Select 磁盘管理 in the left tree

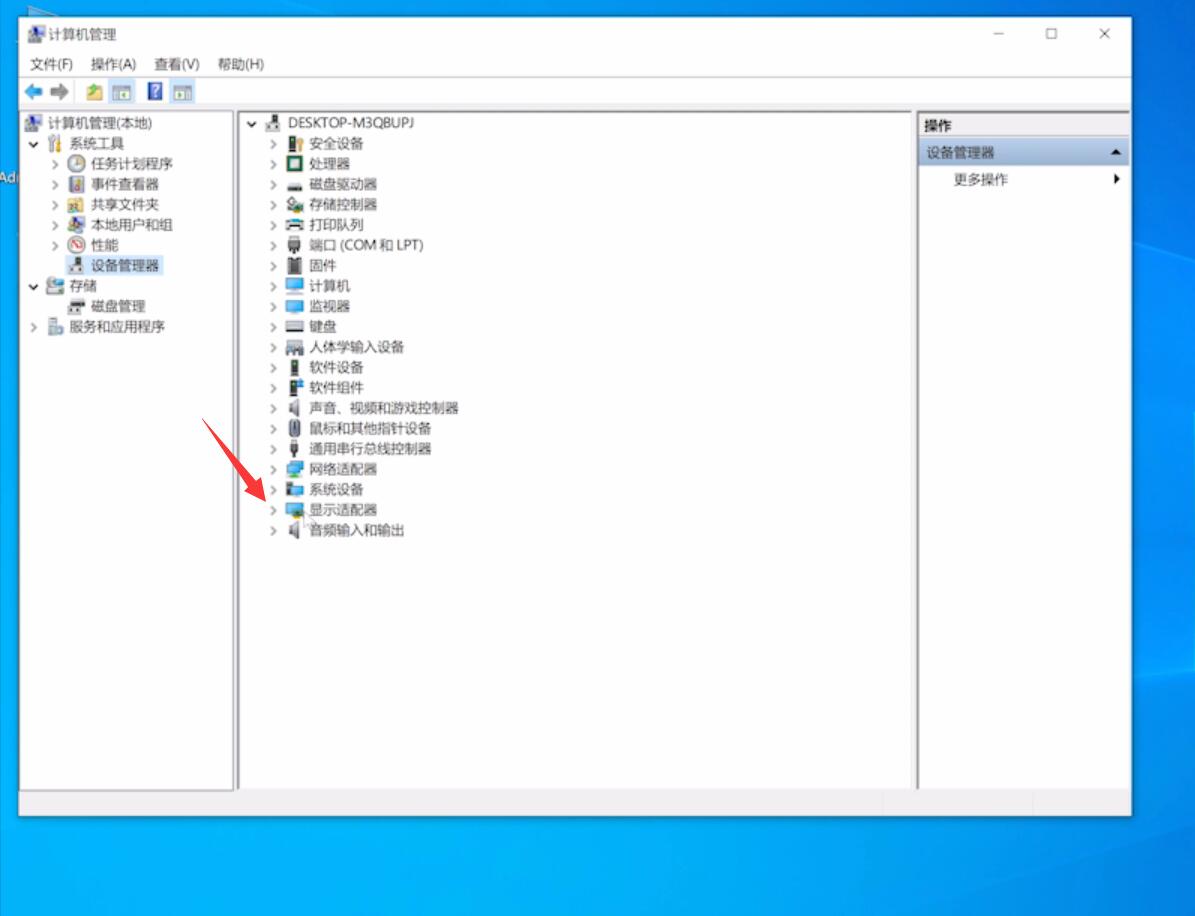(118, 306)
